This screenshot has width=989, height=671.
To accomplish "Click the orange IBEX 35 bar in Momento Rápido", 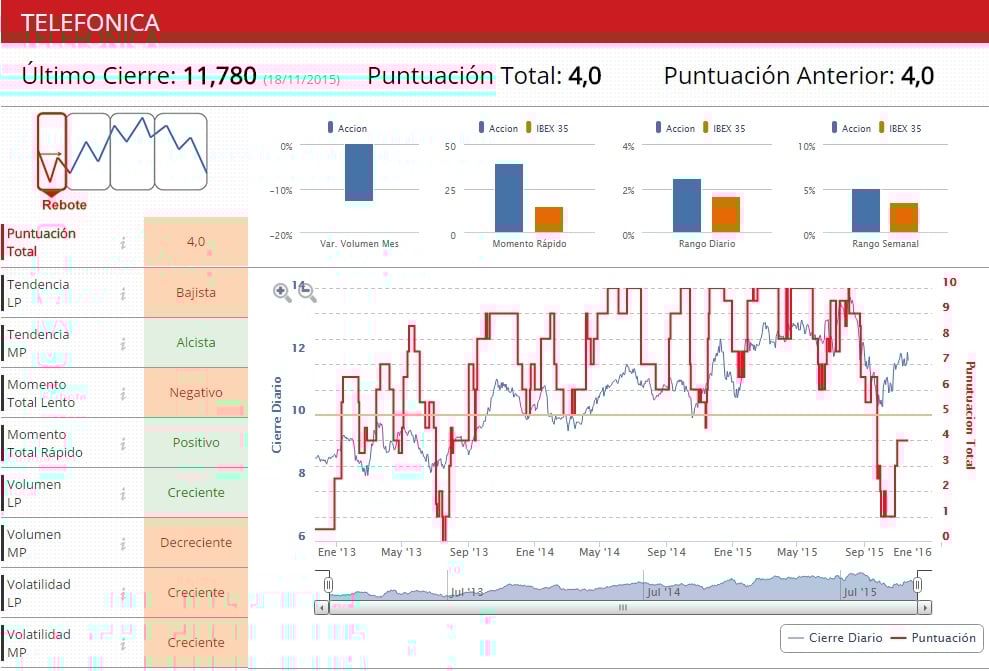I will click(549, 219).
